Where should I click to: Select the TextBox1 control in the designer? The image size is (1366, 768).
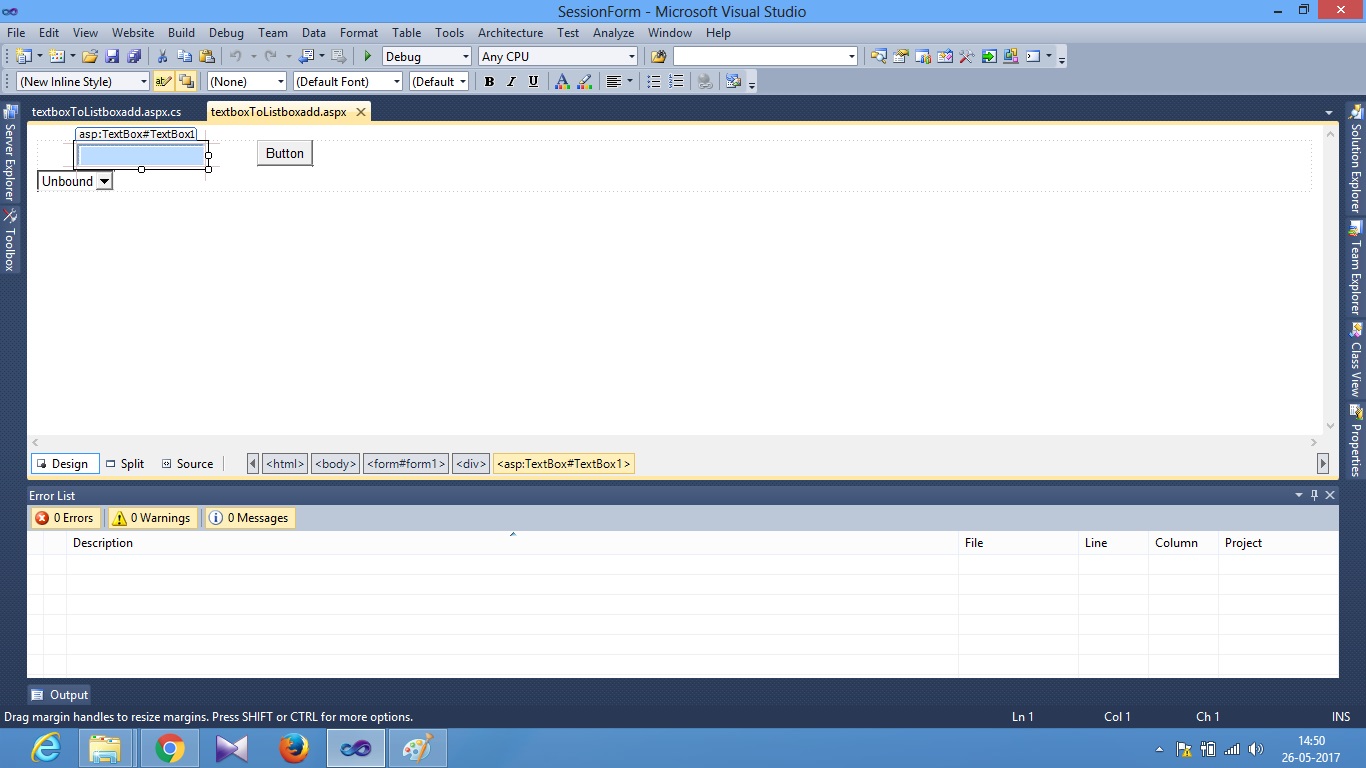click(x=140, y=155)
